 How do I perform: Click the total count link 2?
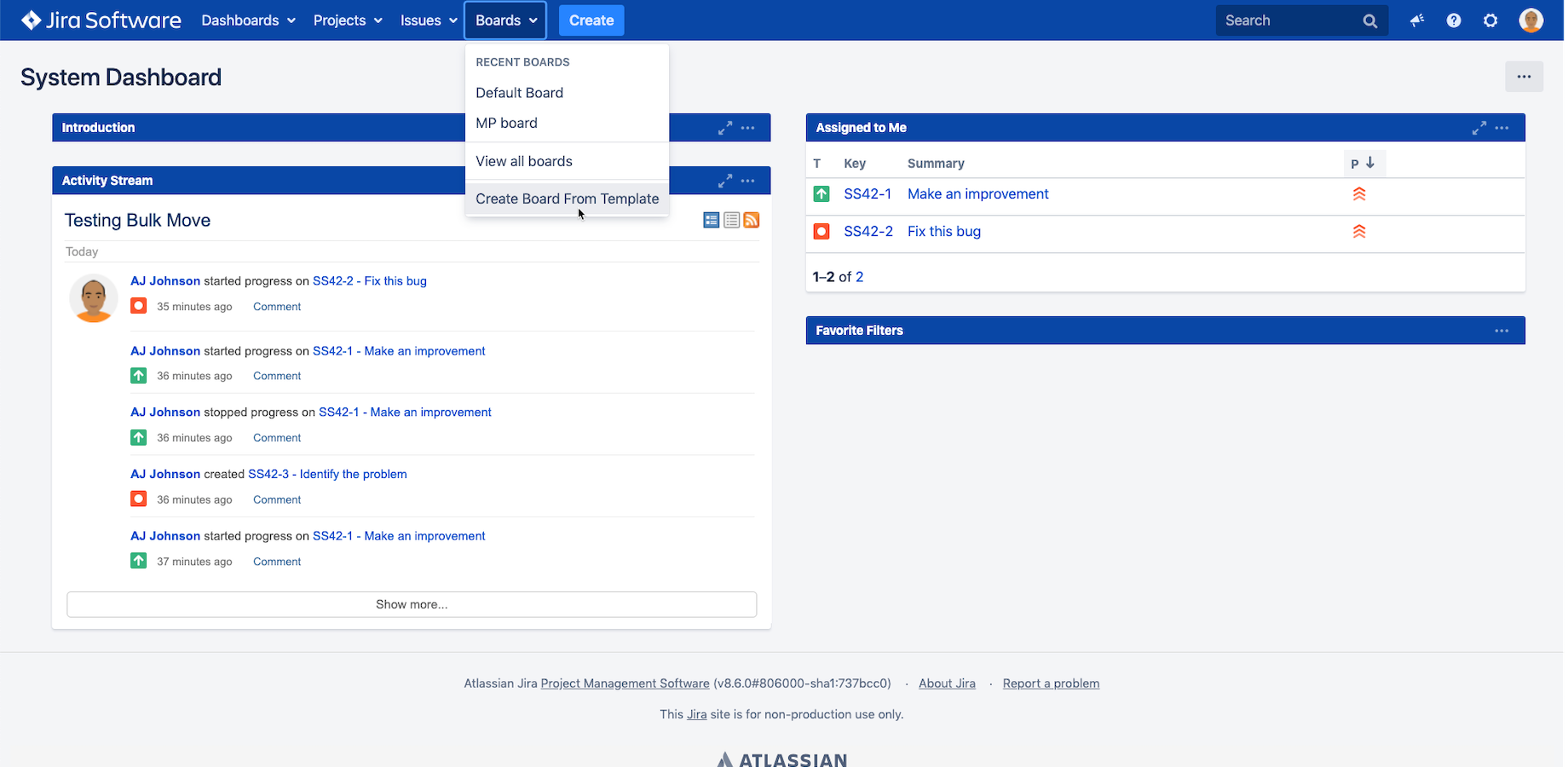[x=859, y=277]
